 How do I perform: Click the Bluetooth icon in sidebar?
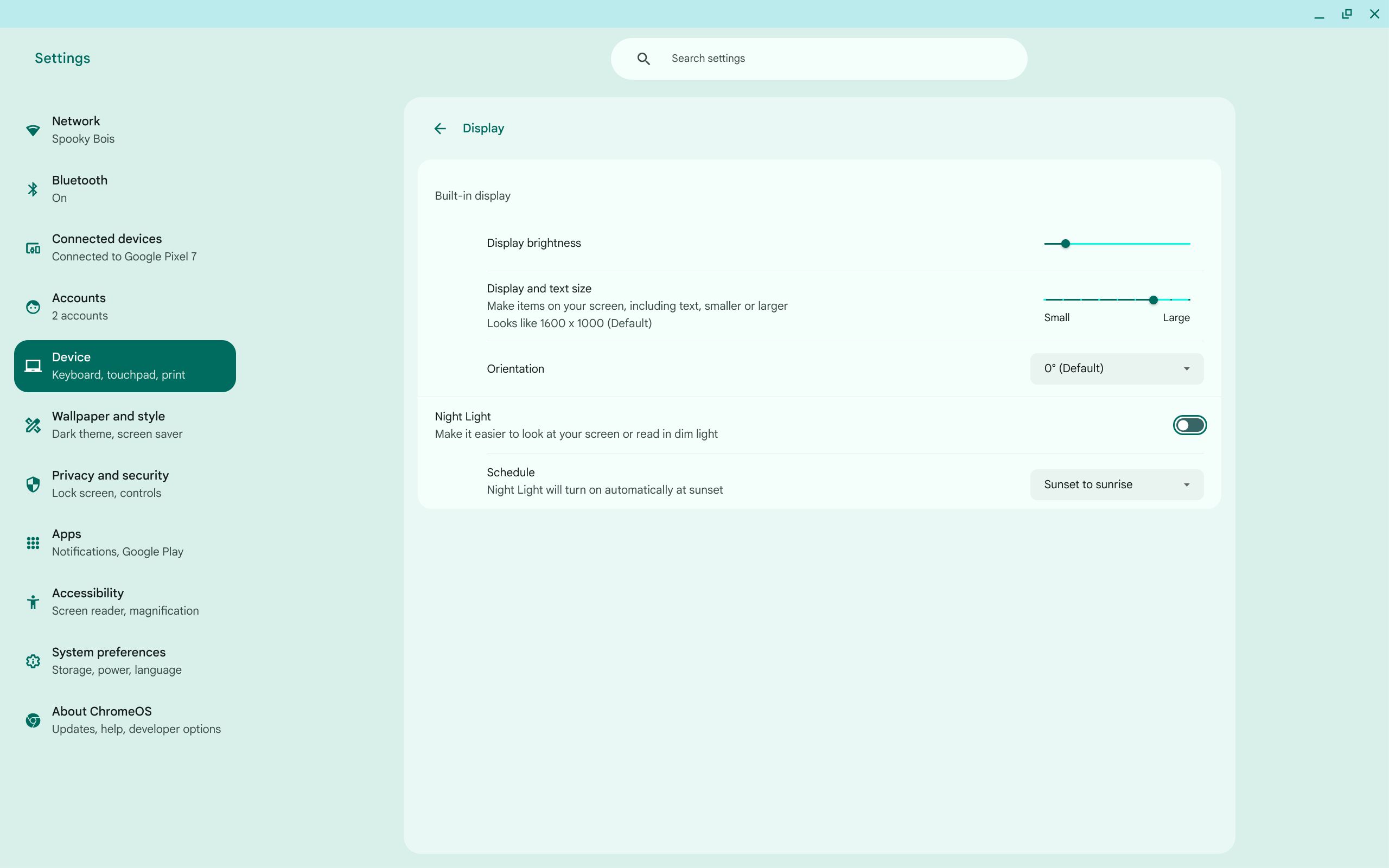click(x=33, y=189)
